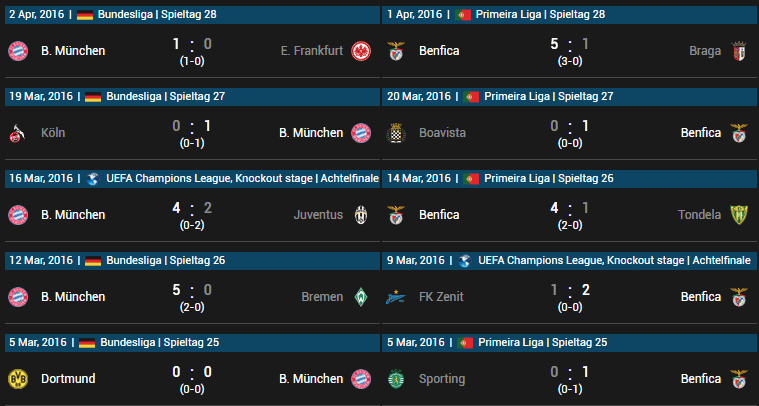Image resolution: width=759 pixels, height=406 pixels.
Task: Click the Tondela club crest
Action: (x=739, y=215)
